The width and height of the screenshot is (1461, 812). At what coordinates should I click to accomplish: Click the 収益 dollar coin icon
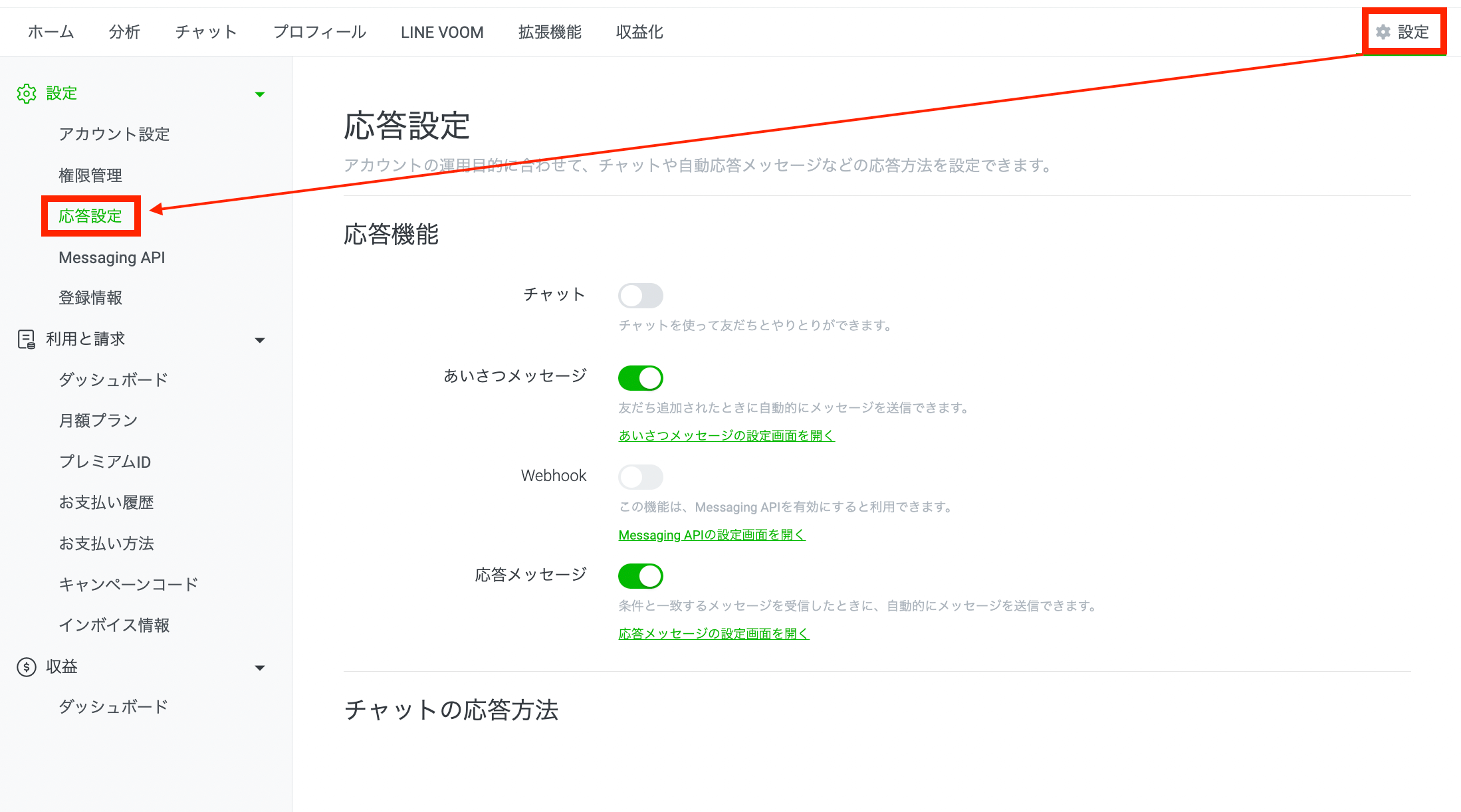[x=27, y=666]
